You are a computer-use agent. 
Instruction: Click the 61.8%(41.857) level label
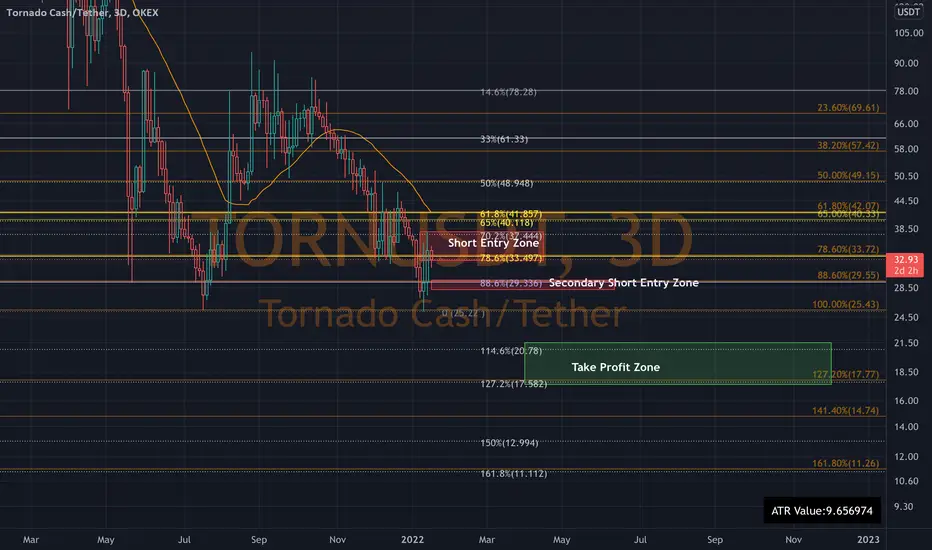pos(511,213)
